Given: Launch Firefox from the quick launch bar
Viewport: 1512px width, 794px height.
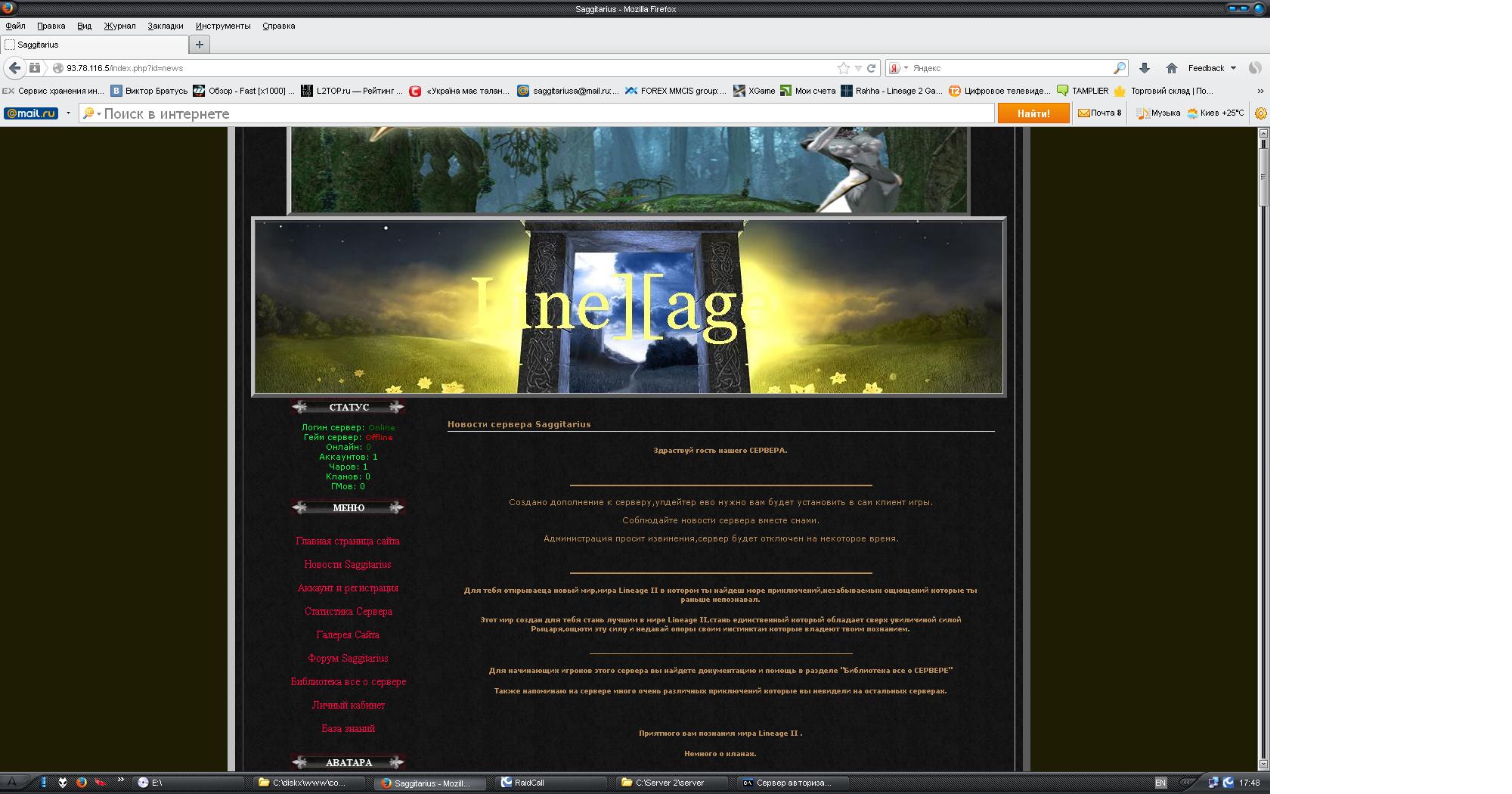Looking at the screenshot, I should pyautogui.click(x=82, y=783).
